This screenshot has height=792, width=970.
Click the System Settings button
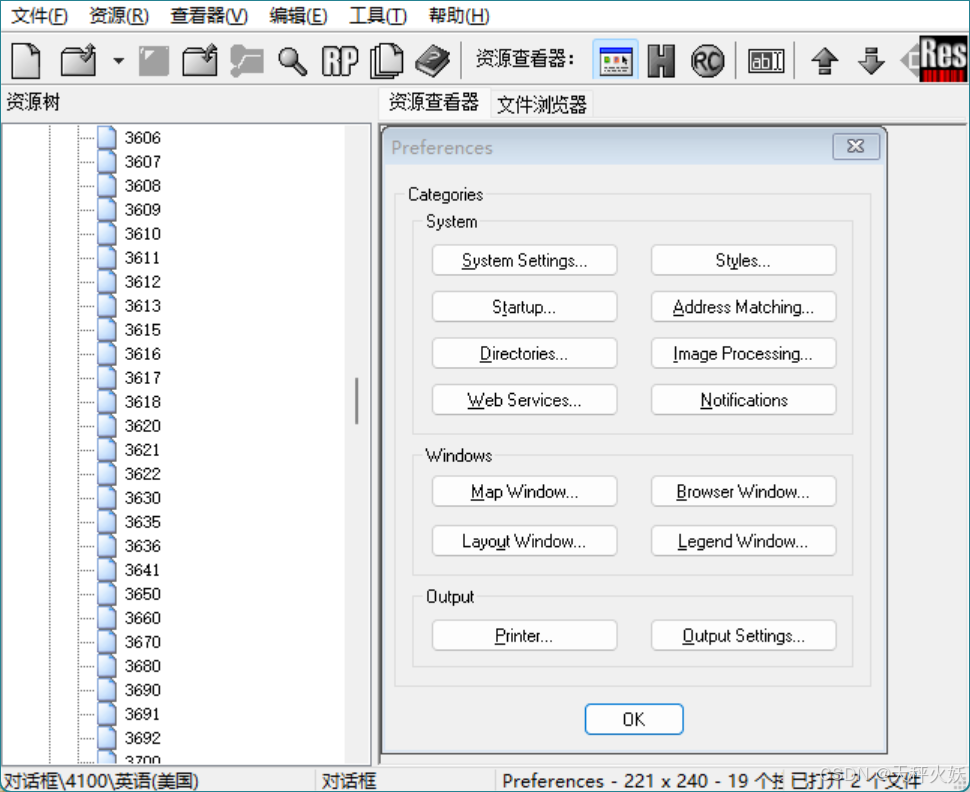click(524, 260)
